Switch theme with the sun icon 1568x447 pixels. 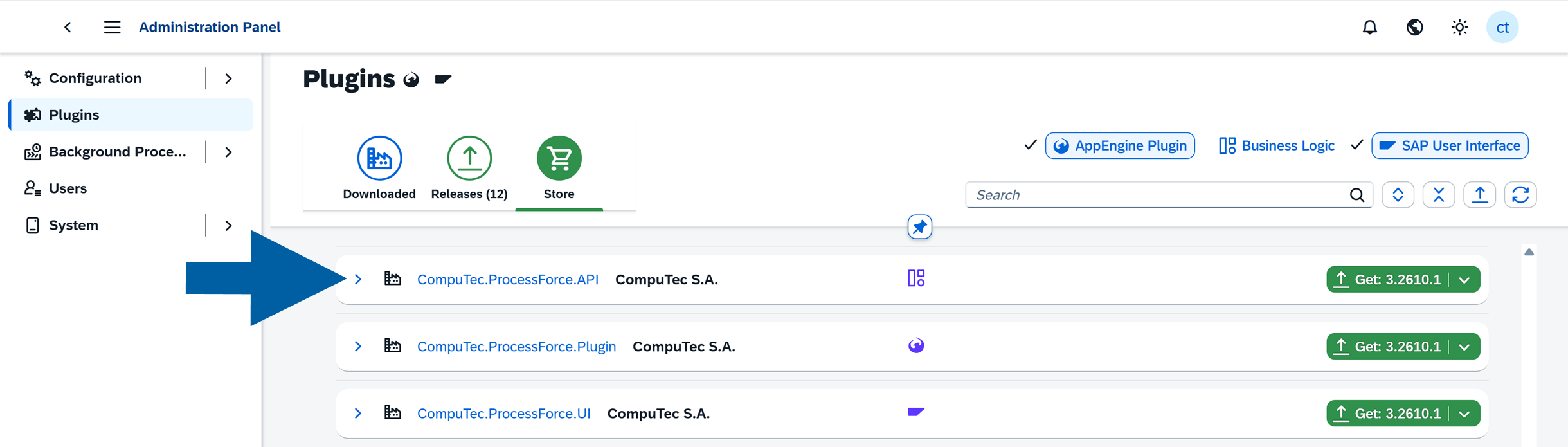coord(1459,27)
